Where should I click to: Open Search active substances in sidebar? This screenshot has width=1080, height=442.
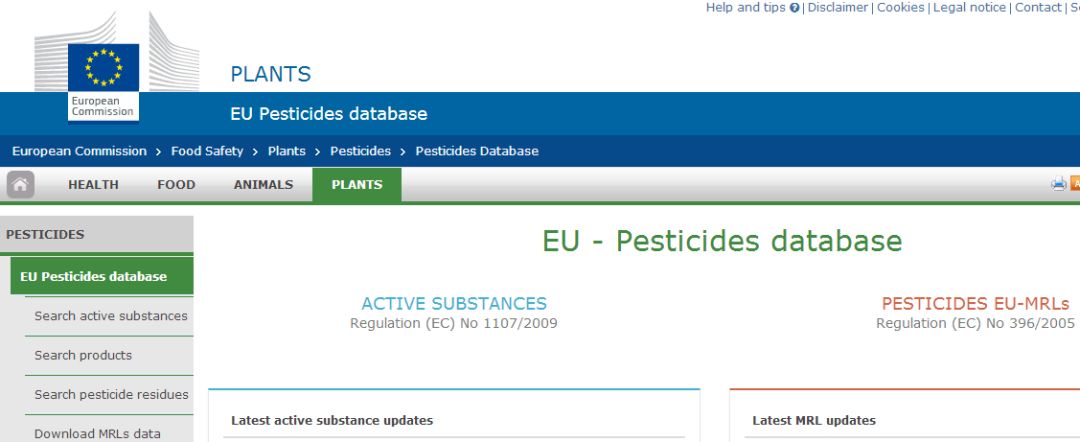click(111, 316)
